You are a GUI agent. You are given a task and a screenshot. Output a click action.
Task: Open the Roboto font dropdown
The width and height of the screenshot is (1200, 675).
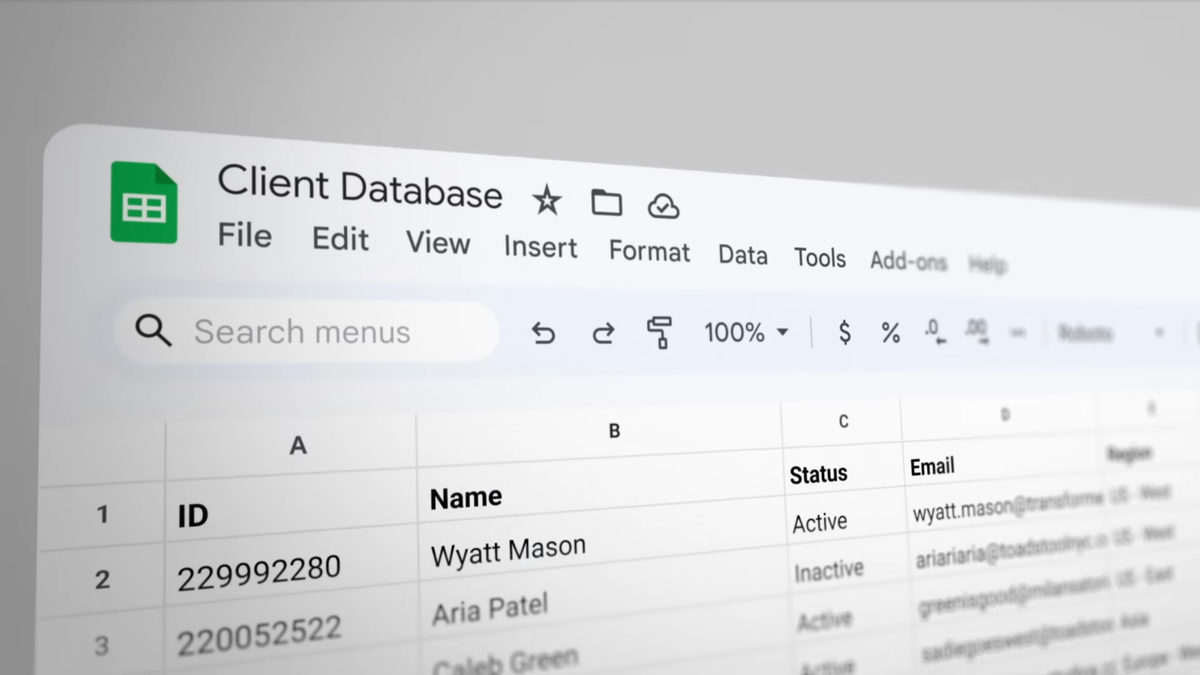[x=1110, y=333]
